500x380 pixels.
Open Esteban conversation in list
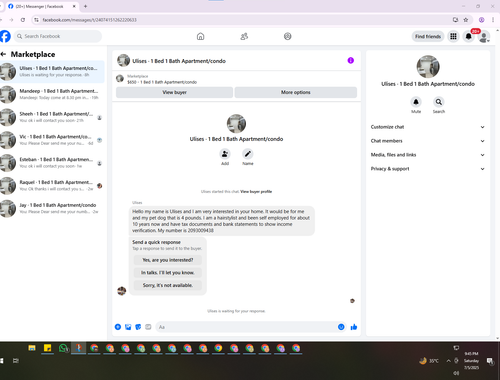[52, 163]
